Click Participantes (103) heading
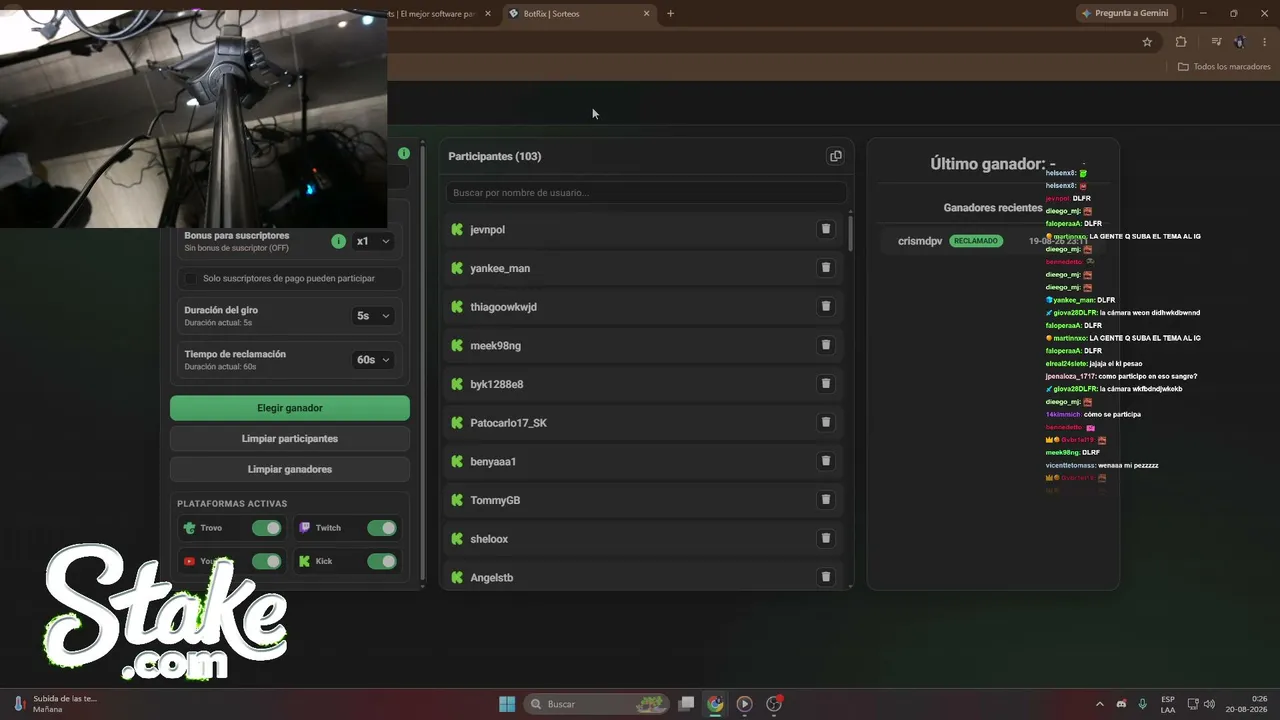1280x720 pixels. coord(495,156)
